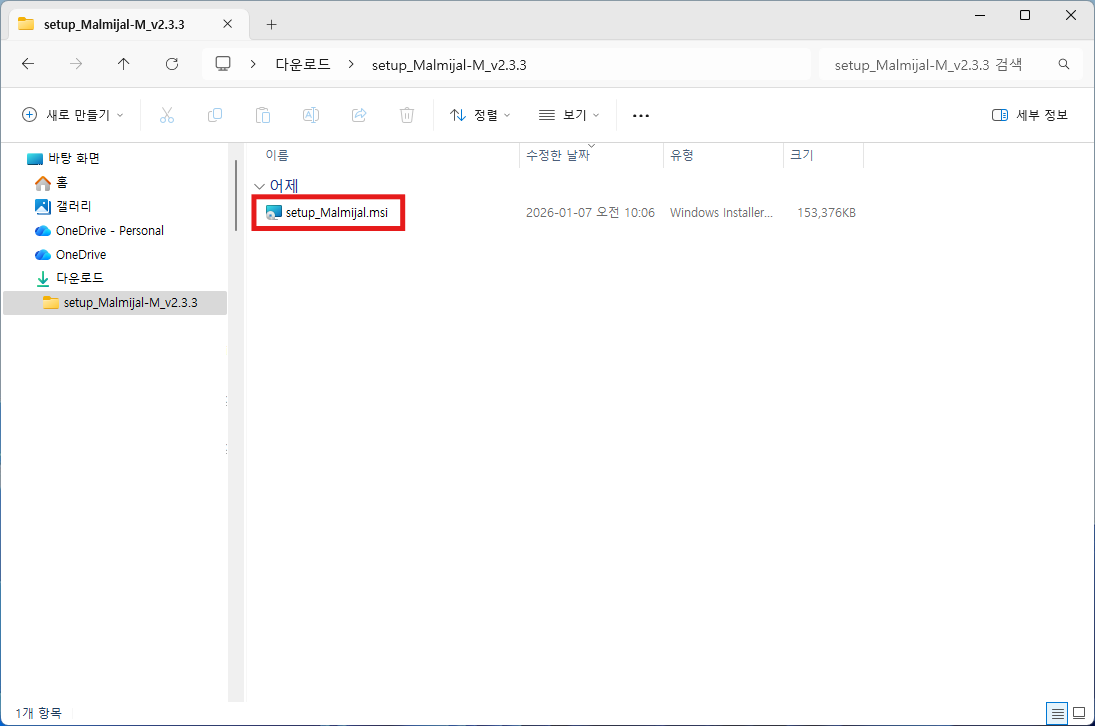Close the setup_Malmijal-M_v2.3.3 tab
Screen dimensions: 1095x726
point(228,24)
